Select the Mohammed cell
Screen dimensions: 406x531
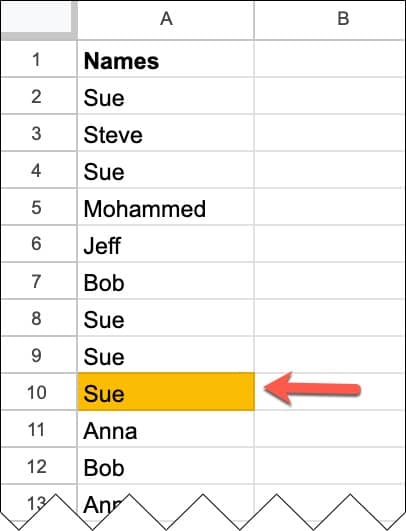(x=166, y=207)
